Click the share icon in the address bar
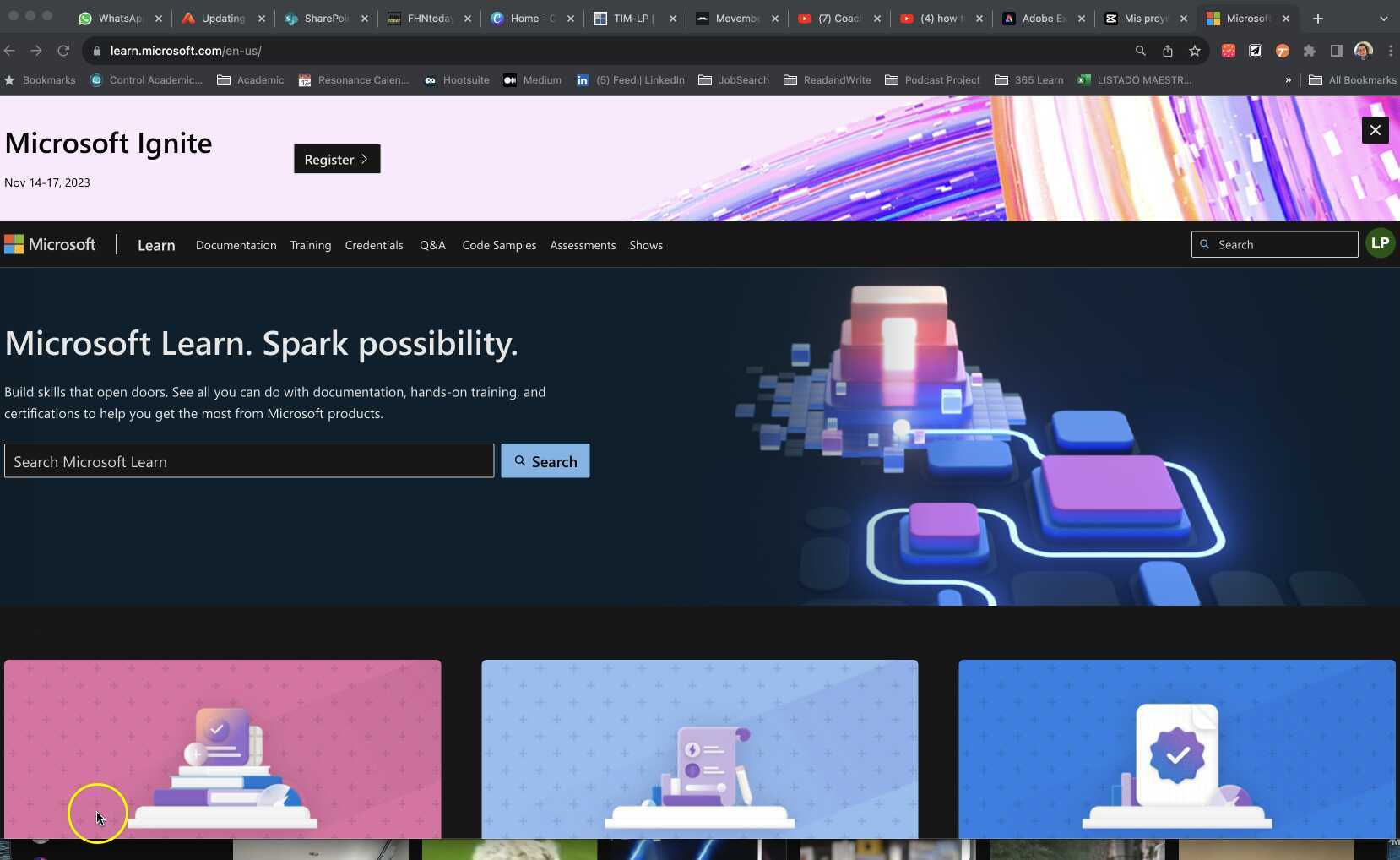This screenshot has height=860, width=1400. 1168,51
